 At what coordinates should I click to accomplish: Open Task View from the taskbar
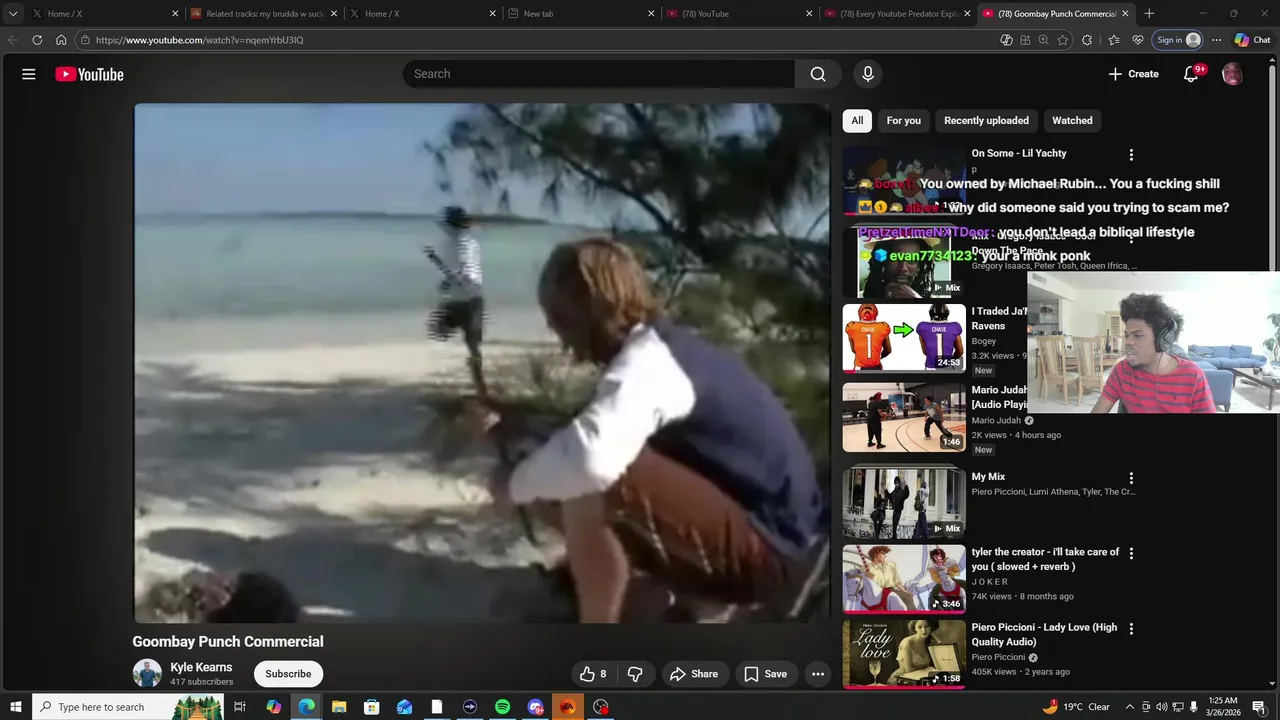click(240, 707)
